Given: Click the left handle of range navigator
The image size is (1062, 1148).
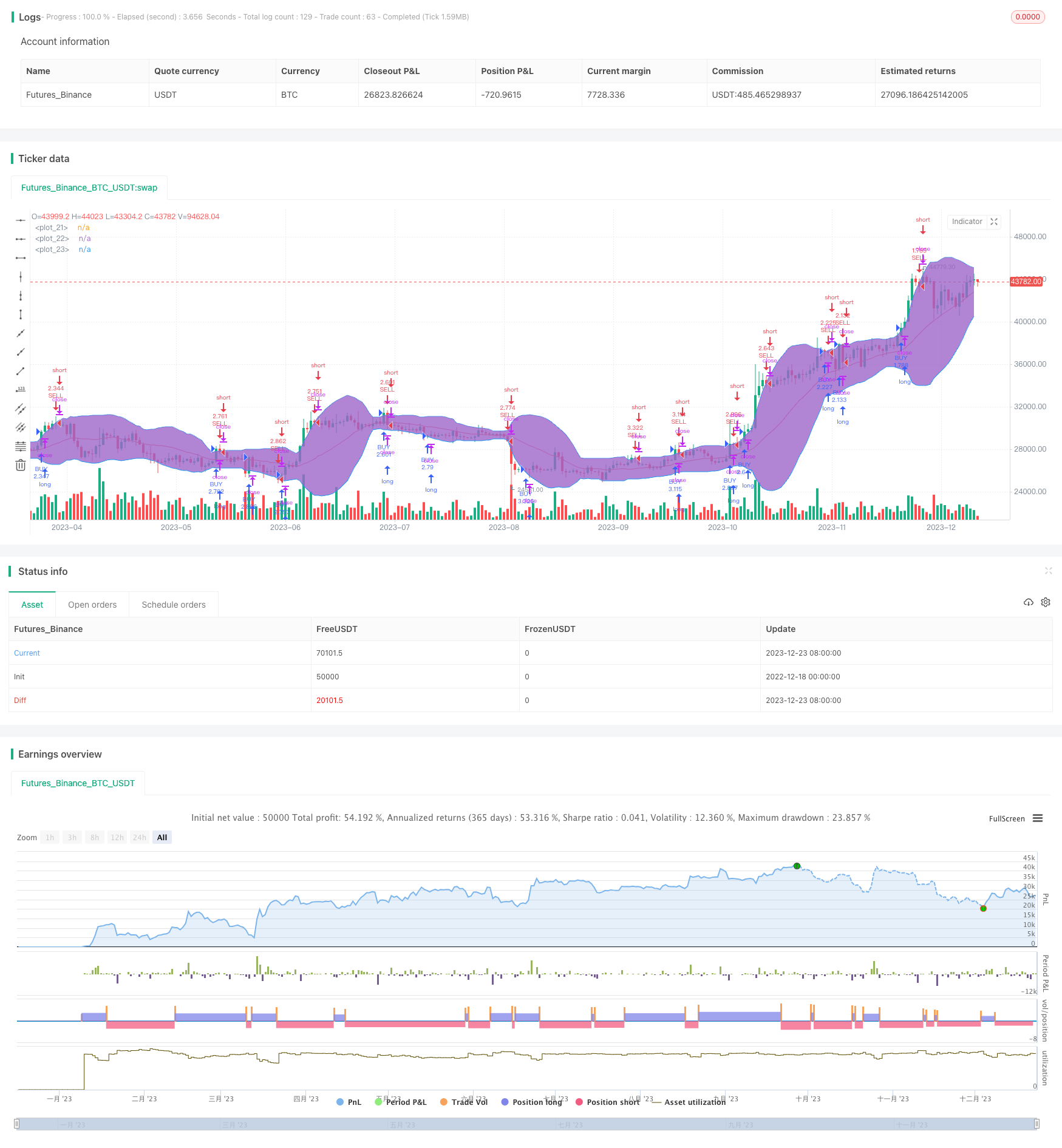Looking at the screenshot, I should (18, 1124).
